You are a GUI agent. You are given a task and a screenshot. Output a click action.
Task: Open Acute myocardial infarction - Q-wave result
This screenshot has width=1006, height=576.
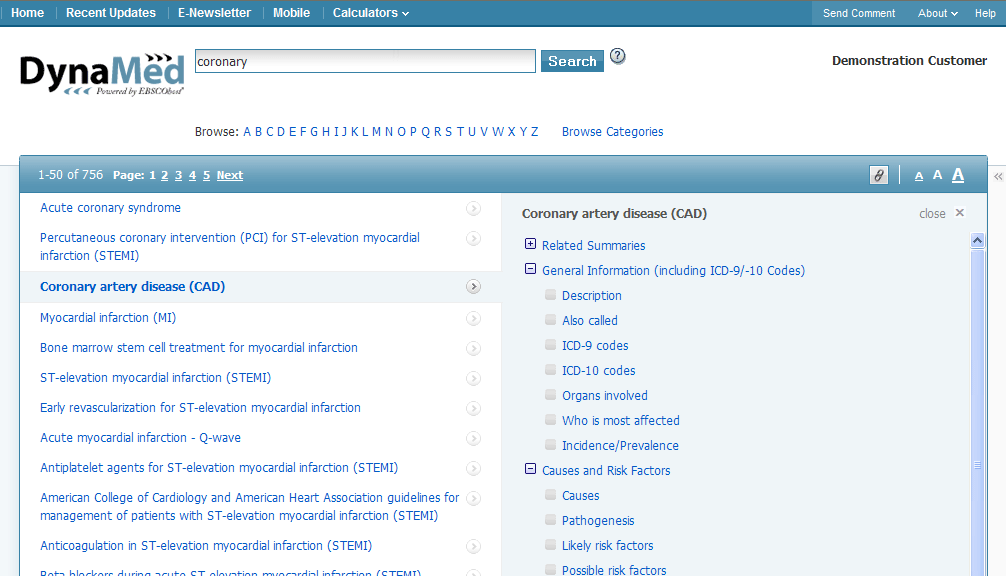tap(141, 437)
